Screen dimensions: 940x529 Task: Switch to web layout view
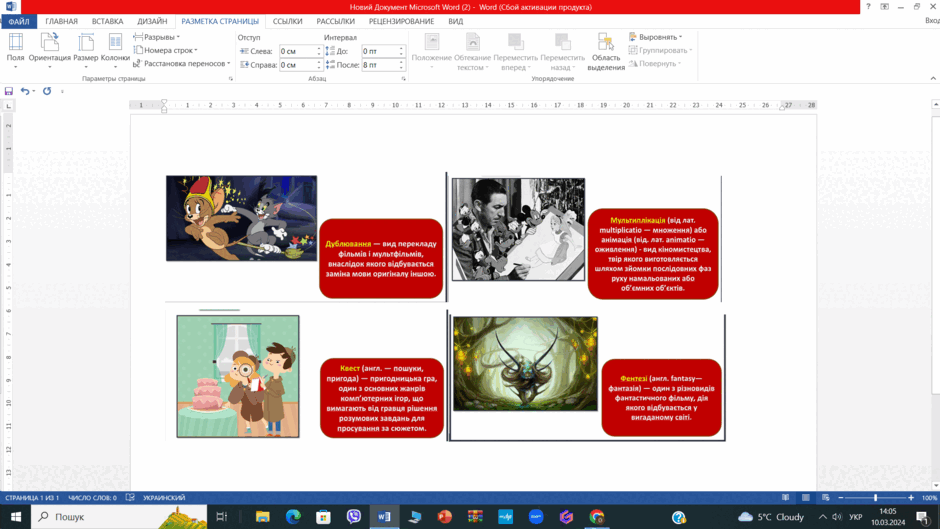[x=825, y=498]
